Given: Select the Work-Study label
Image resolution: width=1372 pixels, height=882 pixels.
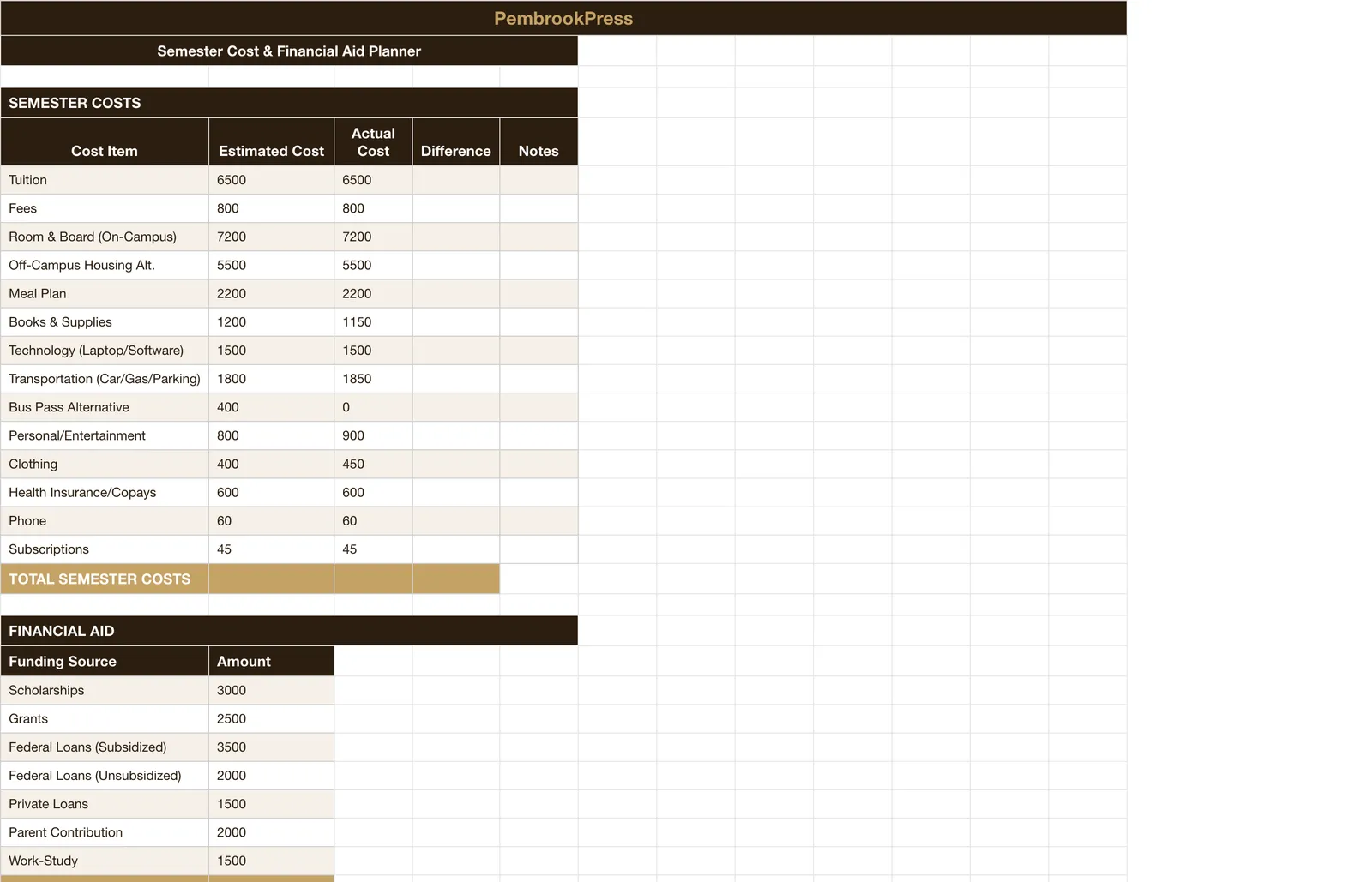Looking at the screenshot, I should pos(105,860).
